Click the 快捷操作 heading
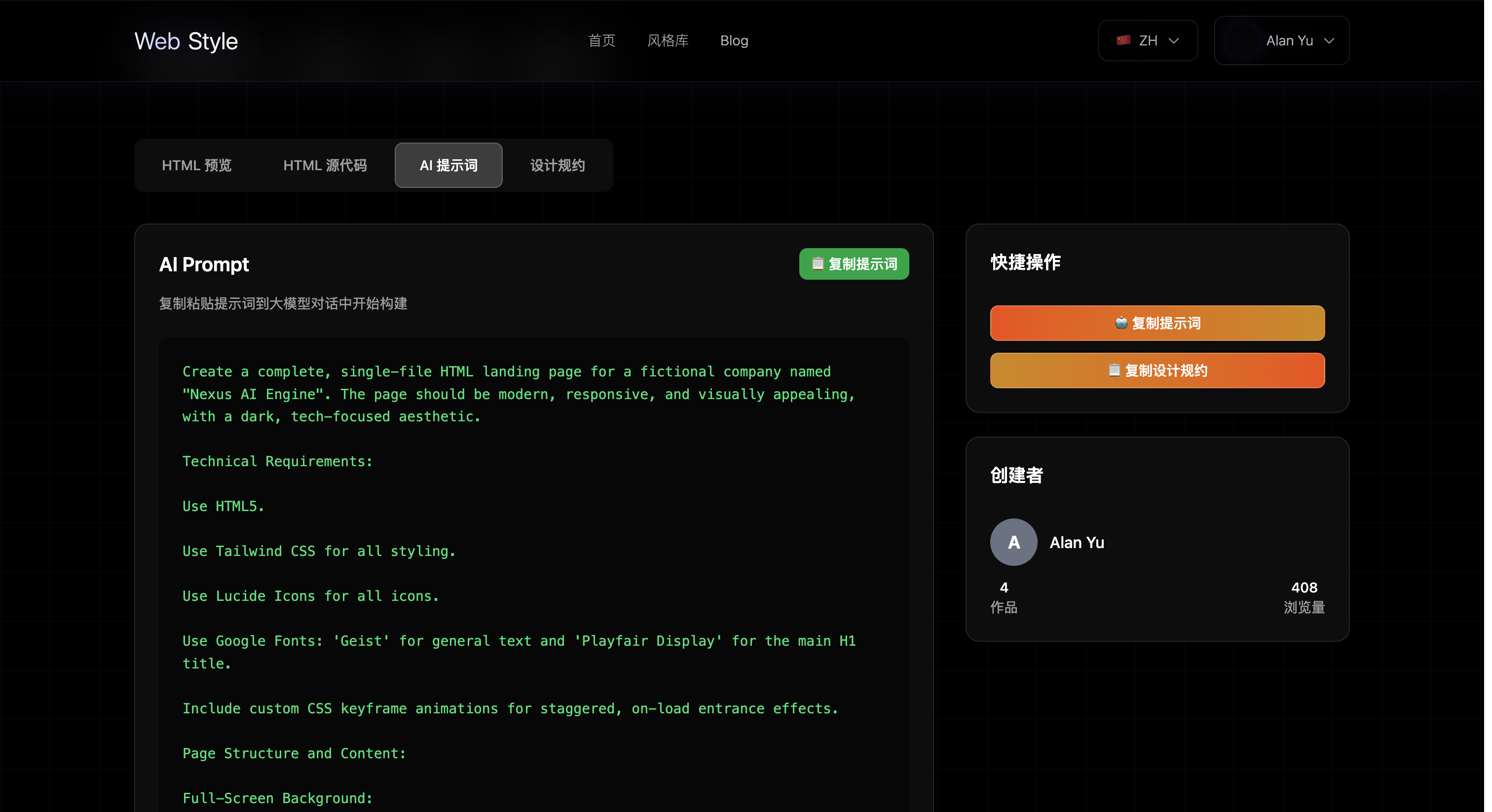1492x812 pixels. (x=1025, y=262)
